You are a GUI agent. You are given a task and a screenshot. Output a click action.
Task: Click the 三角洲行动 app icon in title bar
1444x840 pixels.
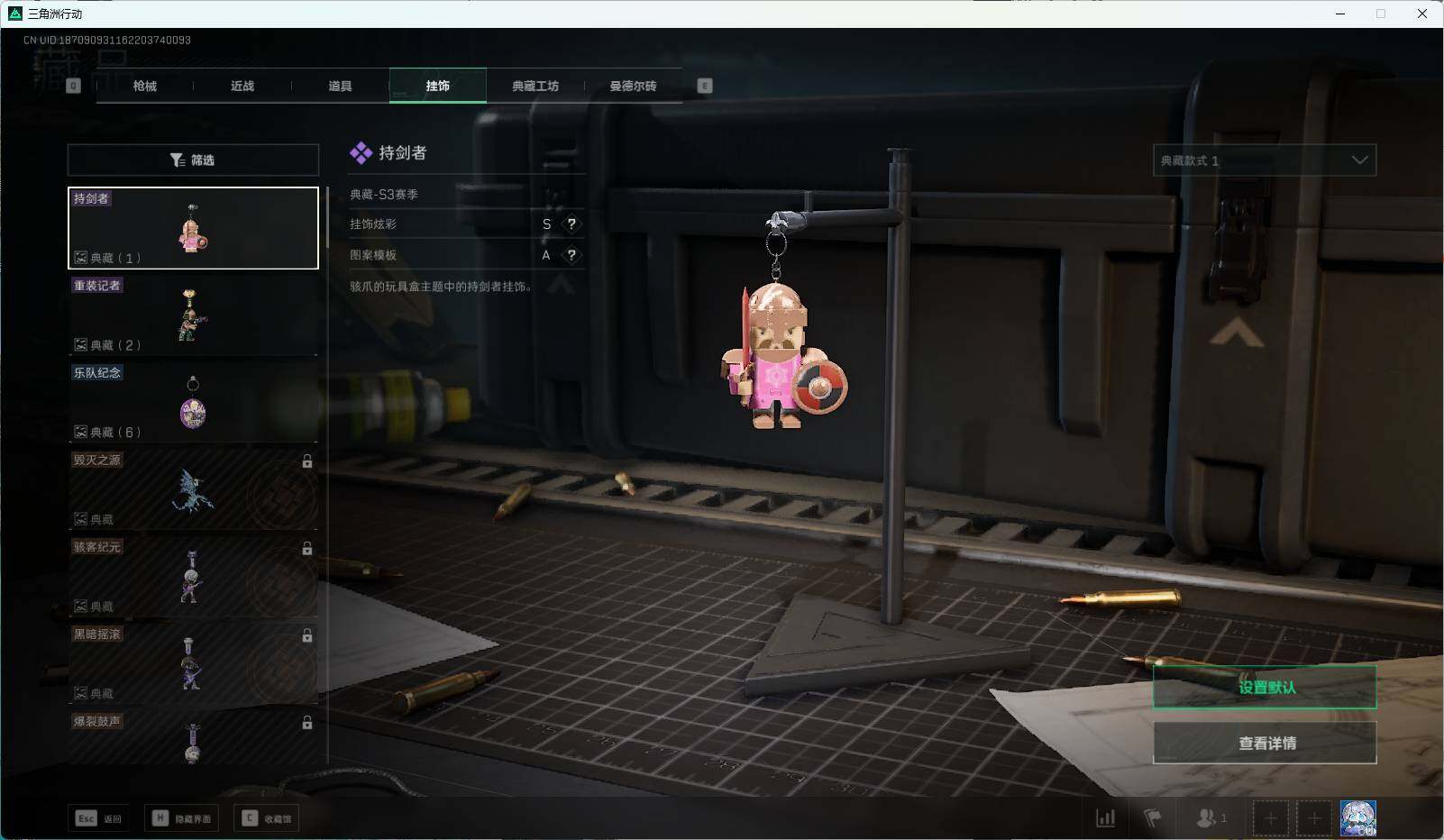click(x=14, y=14)
